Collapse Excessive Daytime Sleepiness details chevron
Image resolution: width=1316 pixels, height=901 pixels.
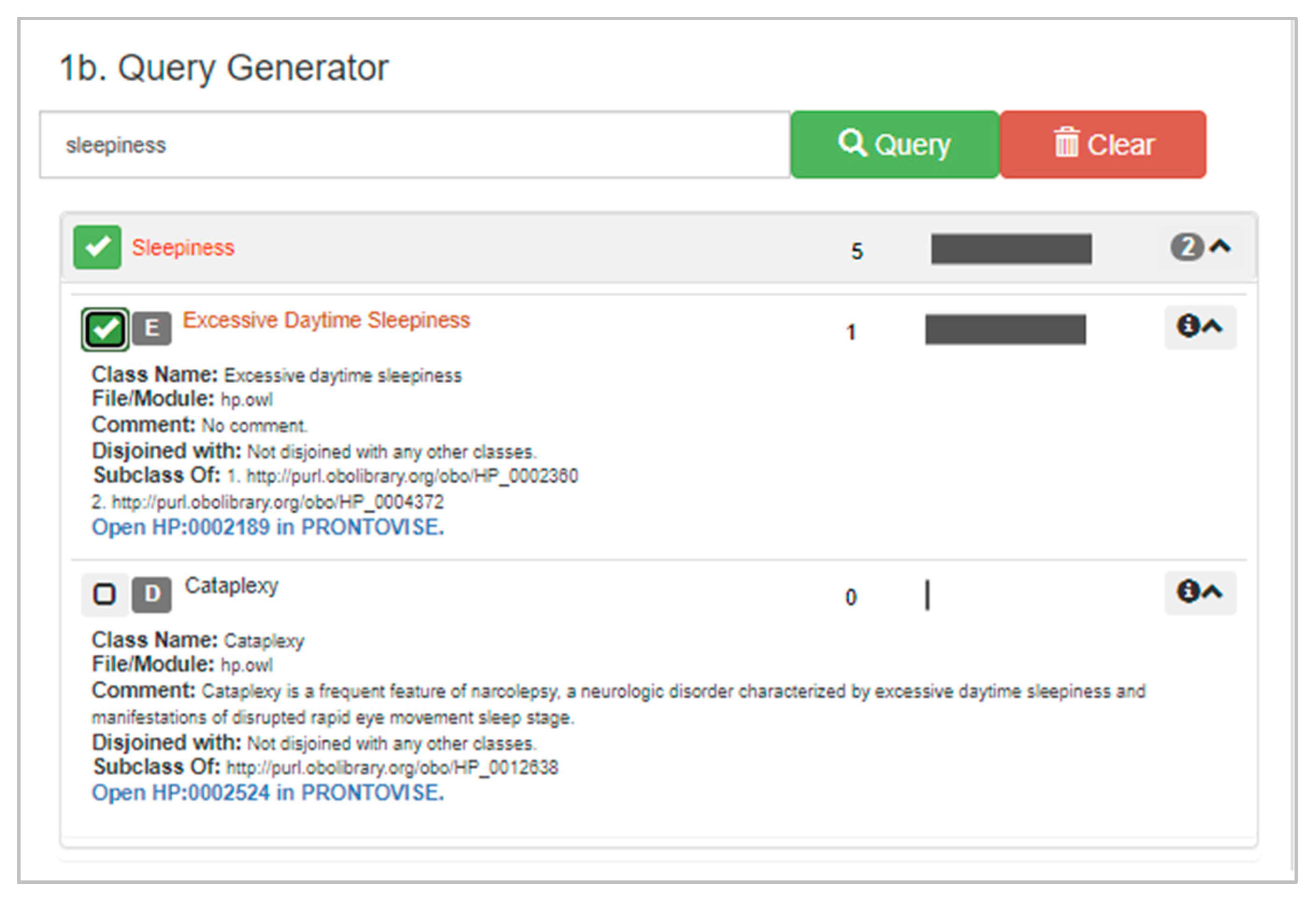(x=1212, y=327)
